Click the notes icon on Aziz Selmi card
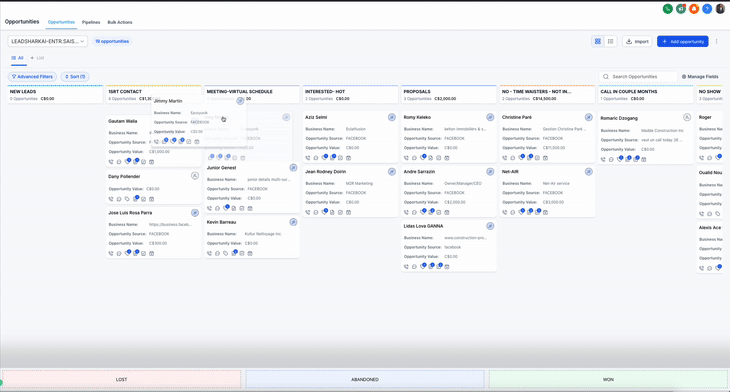The image size is (730, 392). [332, 158]
